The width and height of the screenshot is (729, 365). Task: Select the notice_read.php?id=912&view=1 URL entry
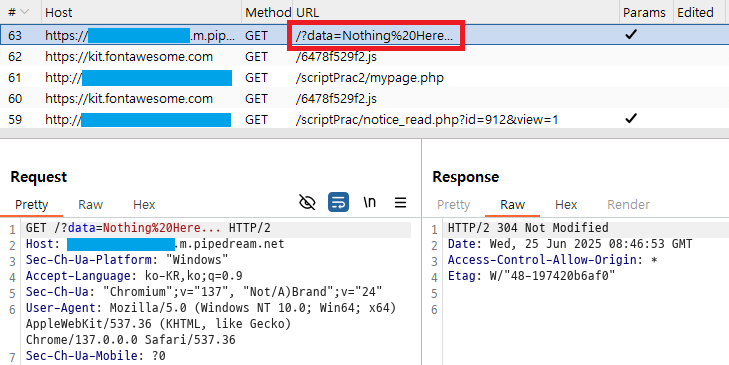pyautogui.click(x=427, y=119)
